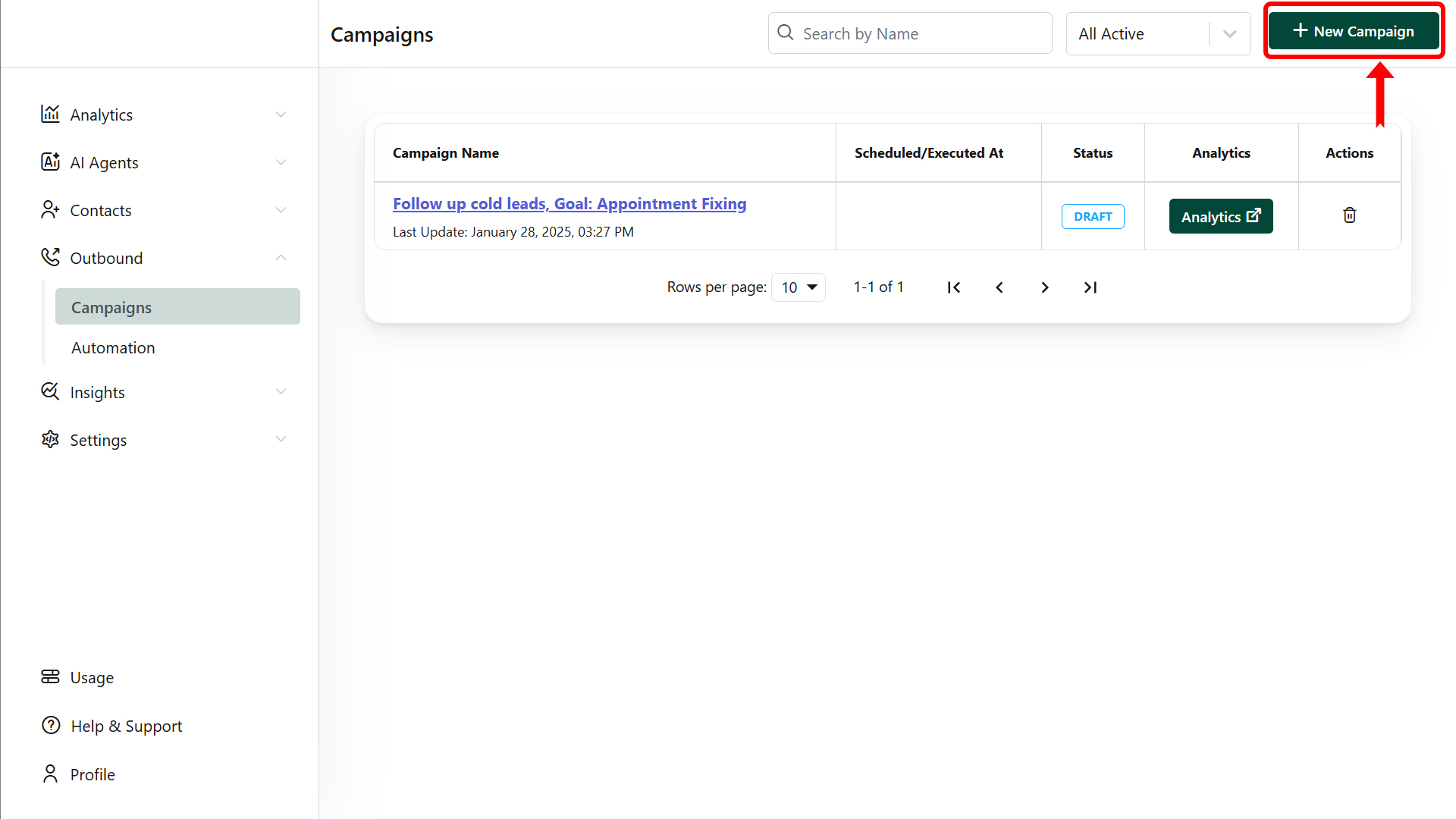Open Analytics for the draft campaign
The height and width of the screenshot is (819, 1456).
pyautogui.click(x=1221, y=216)
